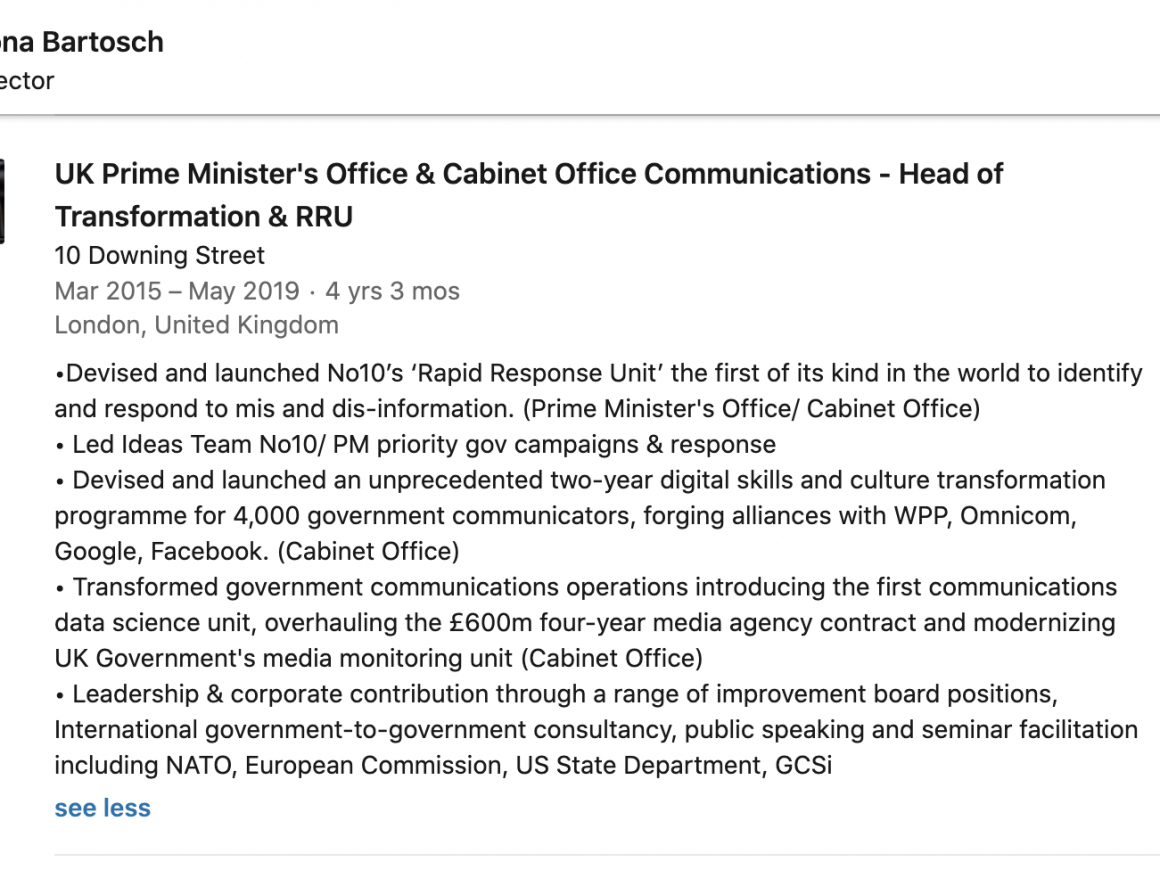The image size is (1160, 870).
Task: Click the "London, United Kingdom" location text
Action: pos(196,325)
